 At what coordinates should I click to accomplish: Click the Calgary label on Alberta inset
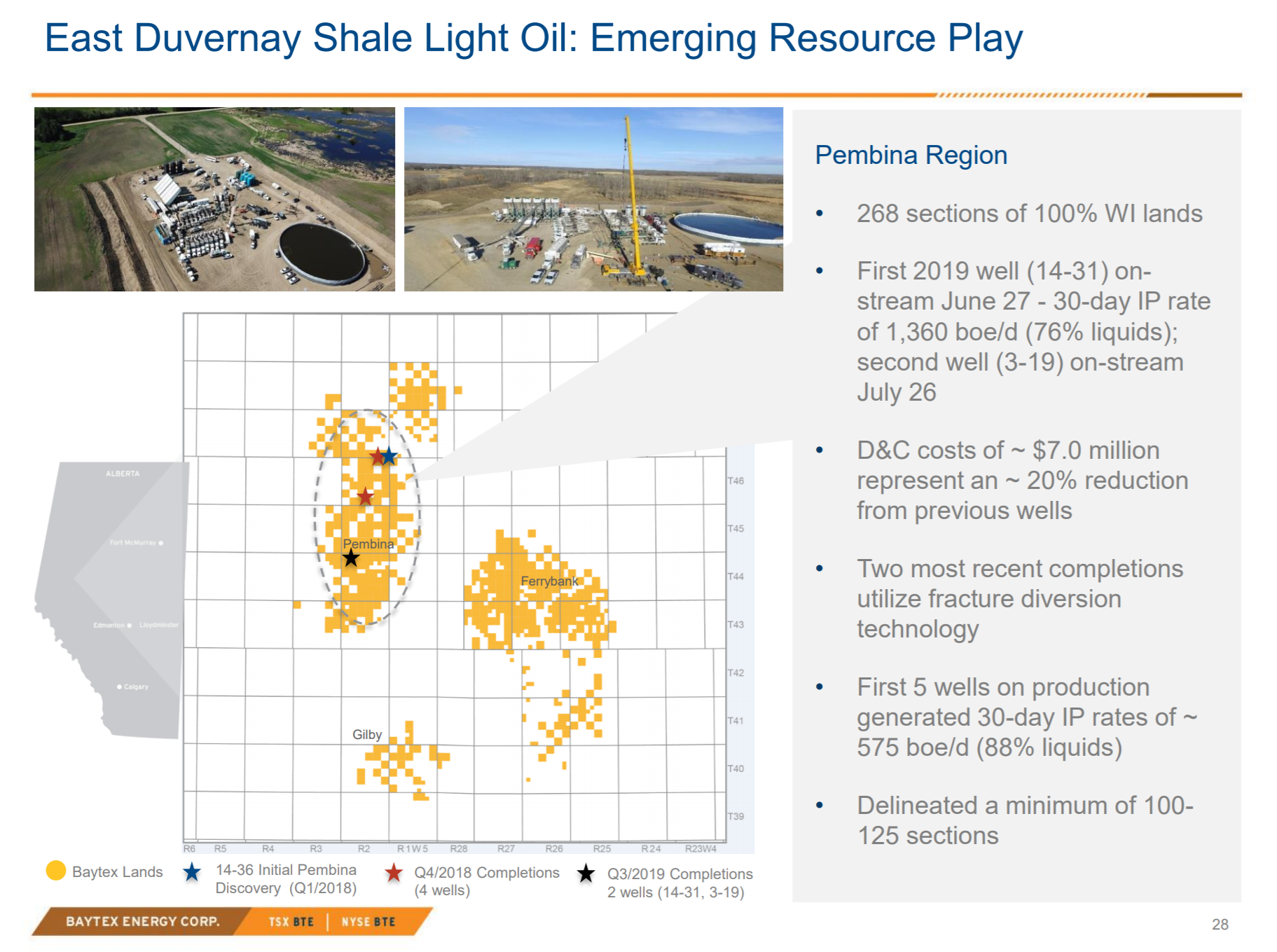136,687
